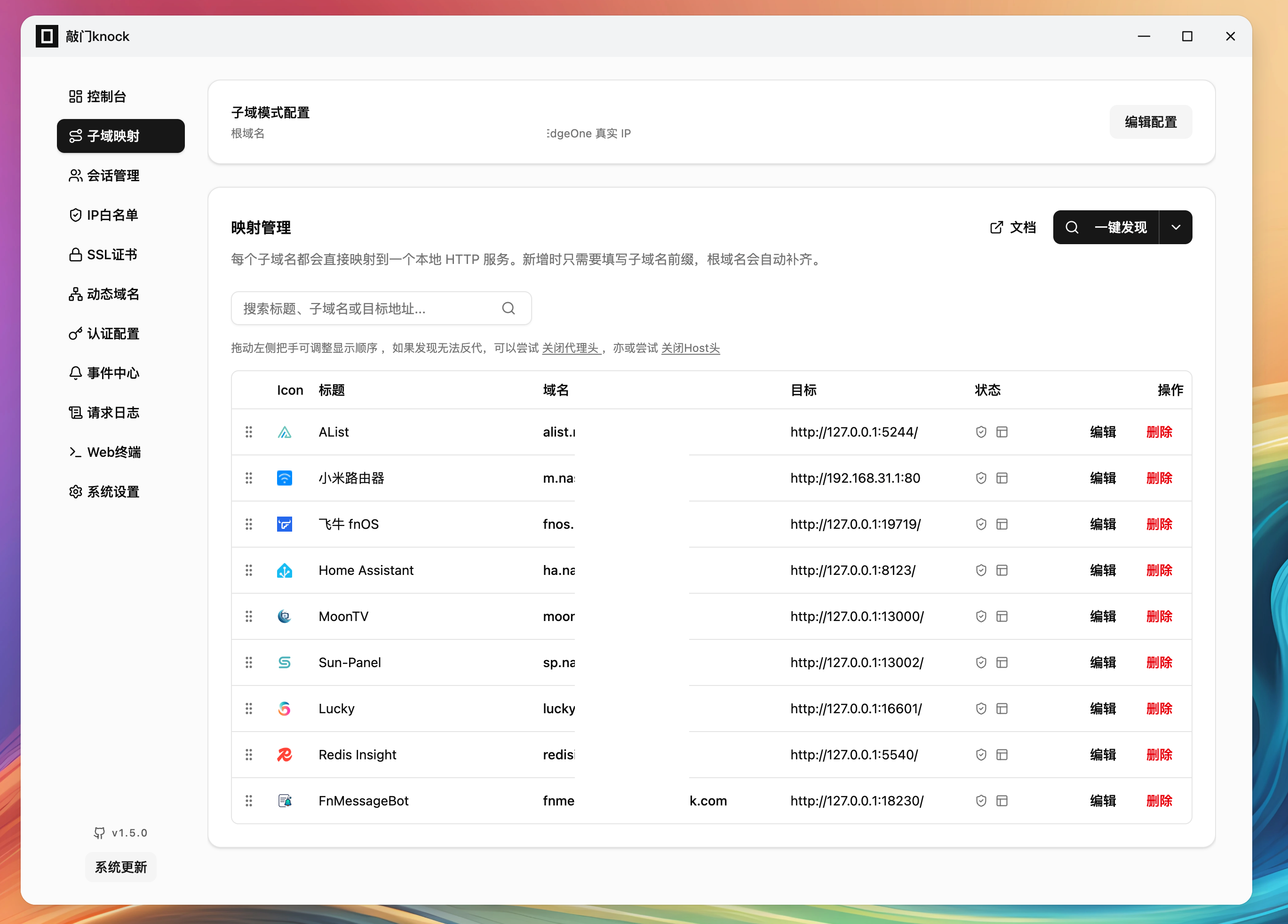Toggle the layout status icon for Lucky
This screenshot has height=924, width=1288.
click(1002, 709)
